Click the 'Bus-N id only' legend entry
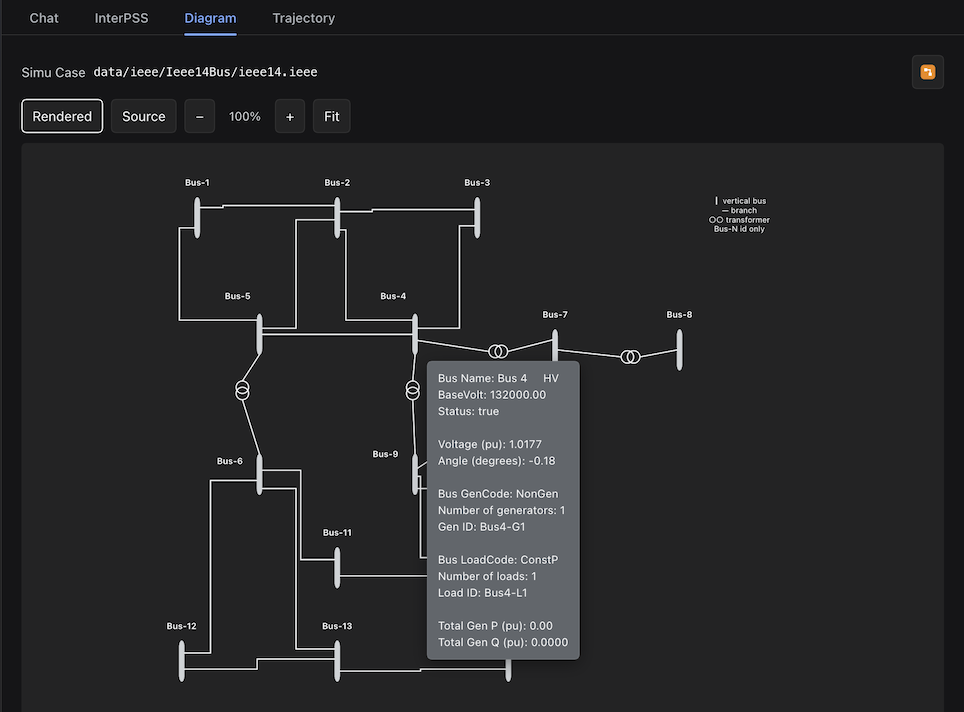Viewport: 964px width, 712px height. (739, 229)
